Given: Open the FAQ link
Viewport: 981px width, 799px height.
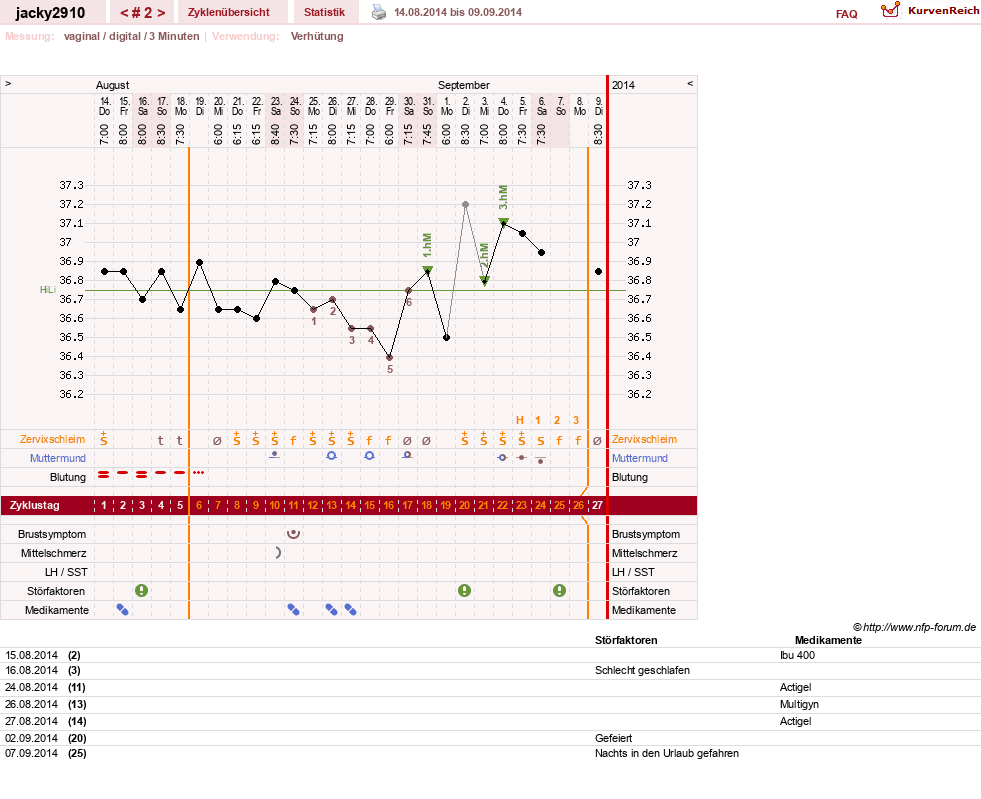Looking at the screenshot, I should pyautogui.click(x=846, y=14).
